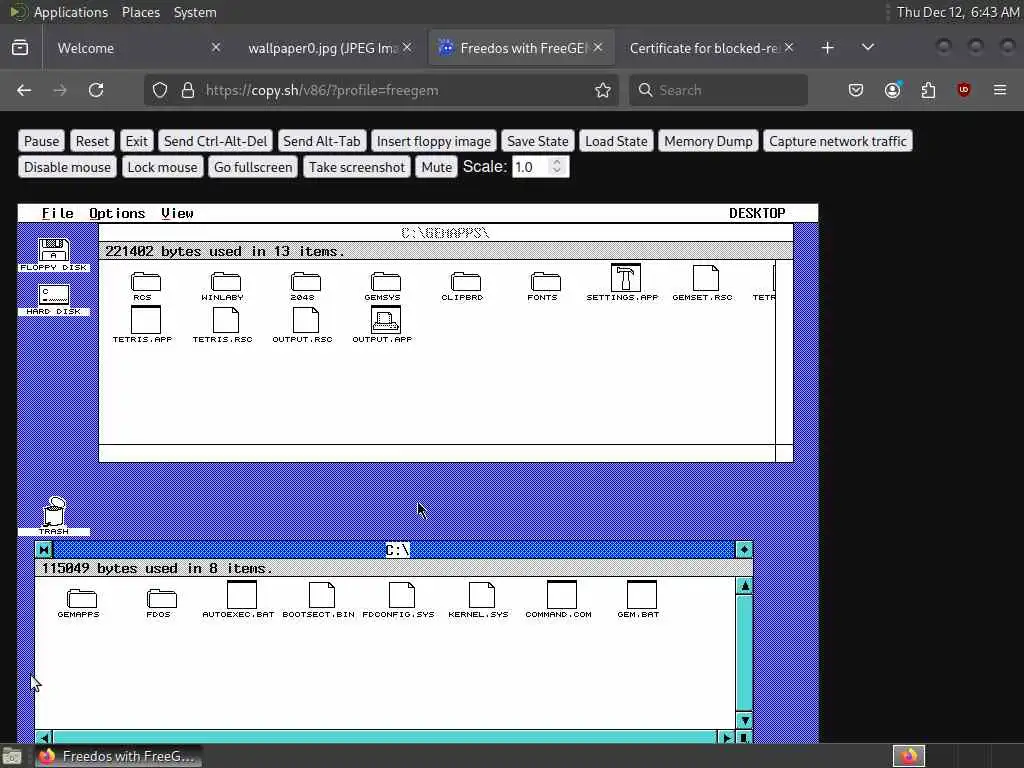Select the GEMSET.RSC file icon
1024x768 pixels.
point(705,278)
